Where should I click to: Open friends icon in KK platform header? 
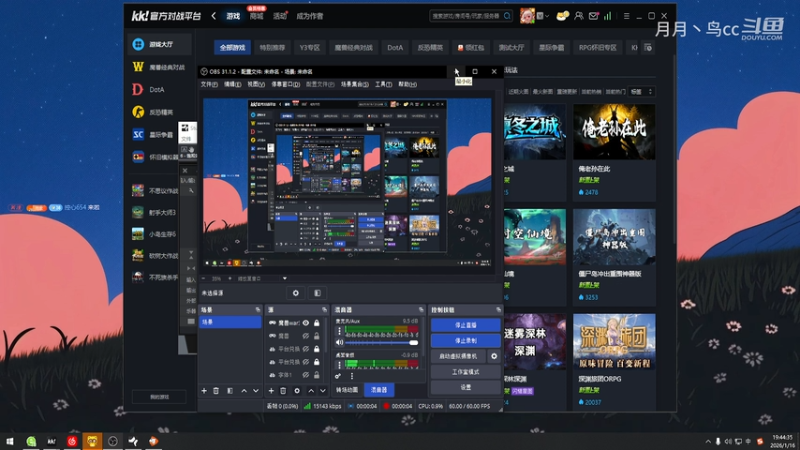[579, 16]
